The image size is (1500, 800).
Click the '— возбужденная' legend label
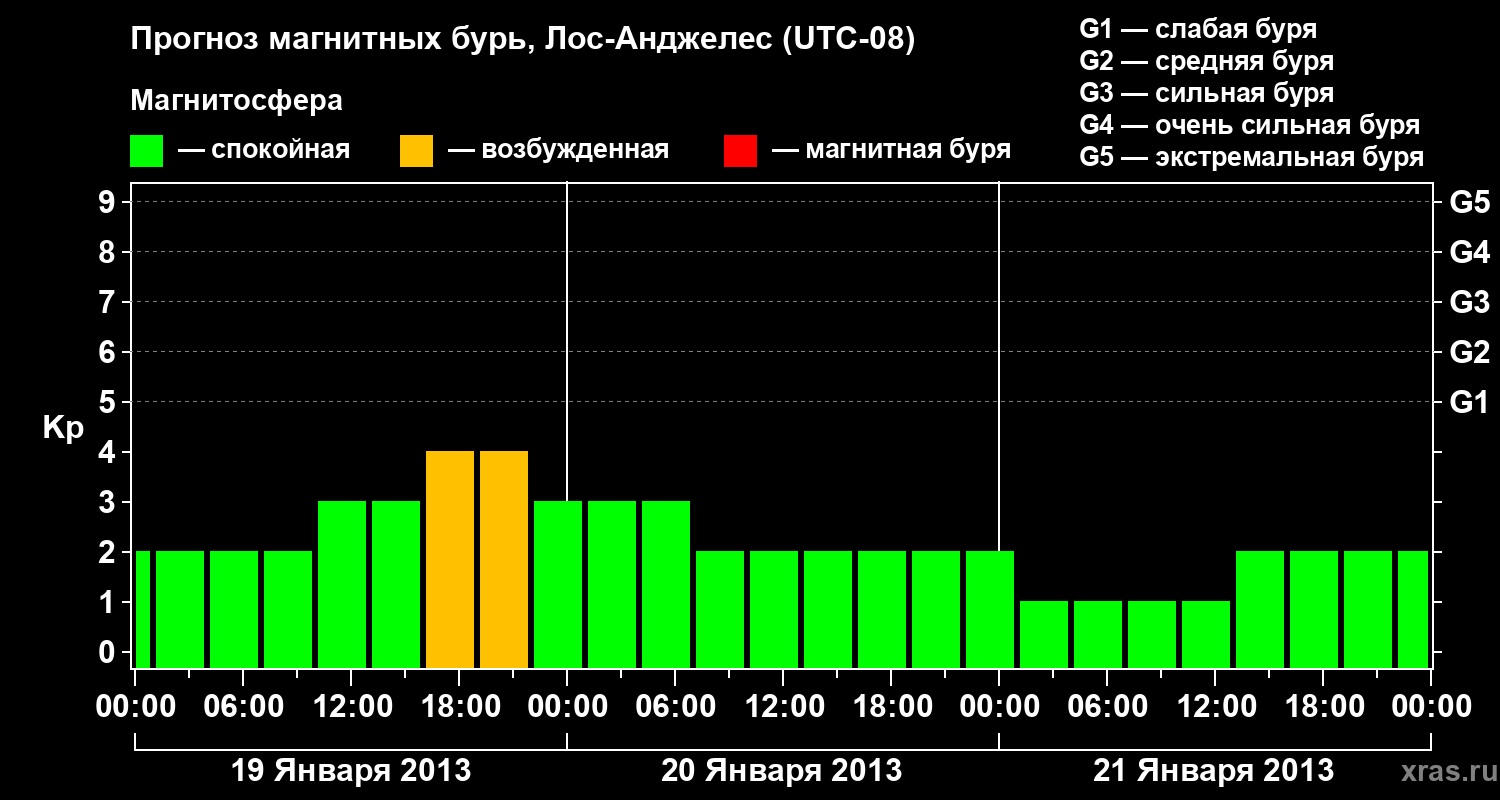[558, 151]
